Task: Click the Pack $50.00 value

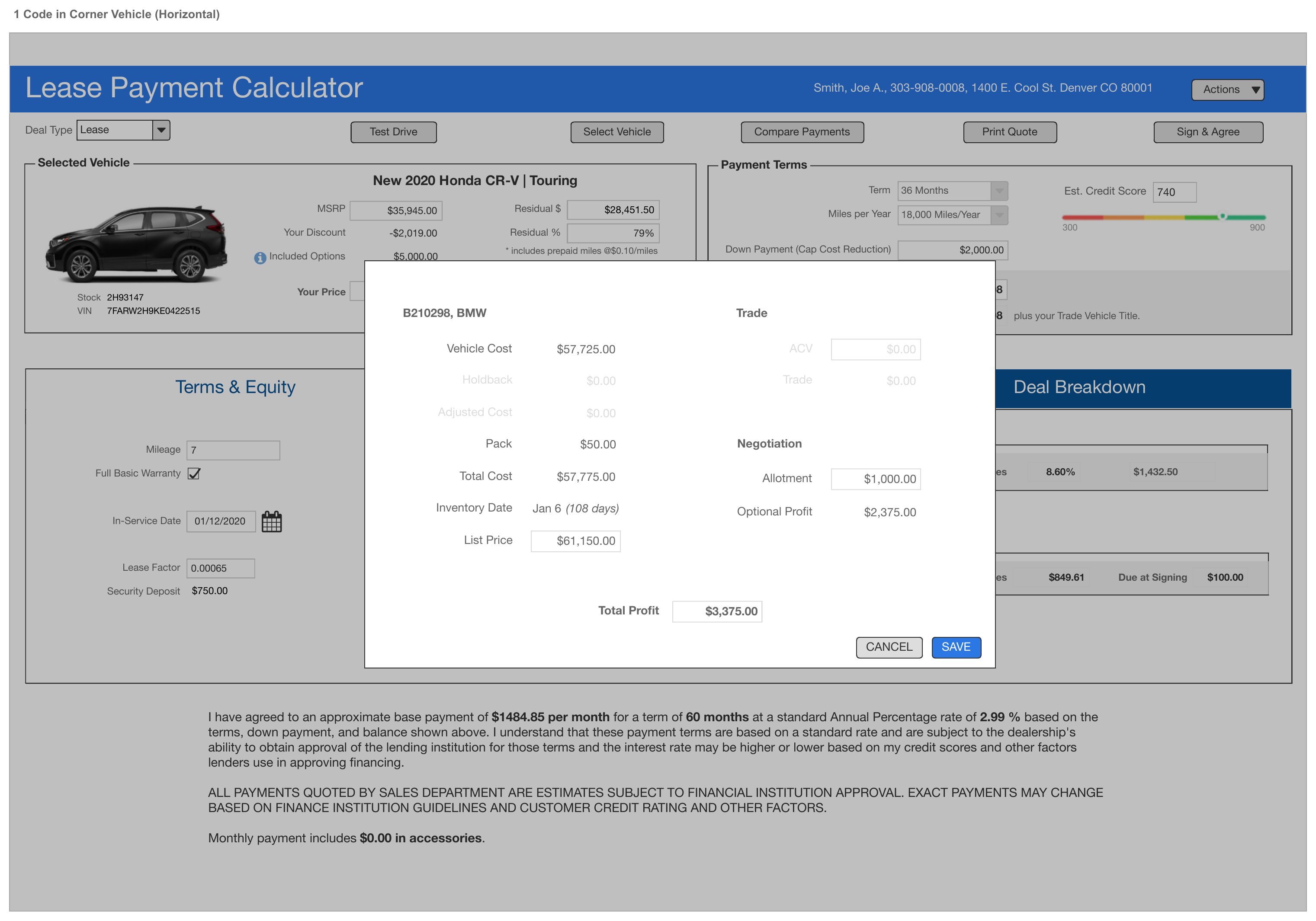Action: (598, 445)
